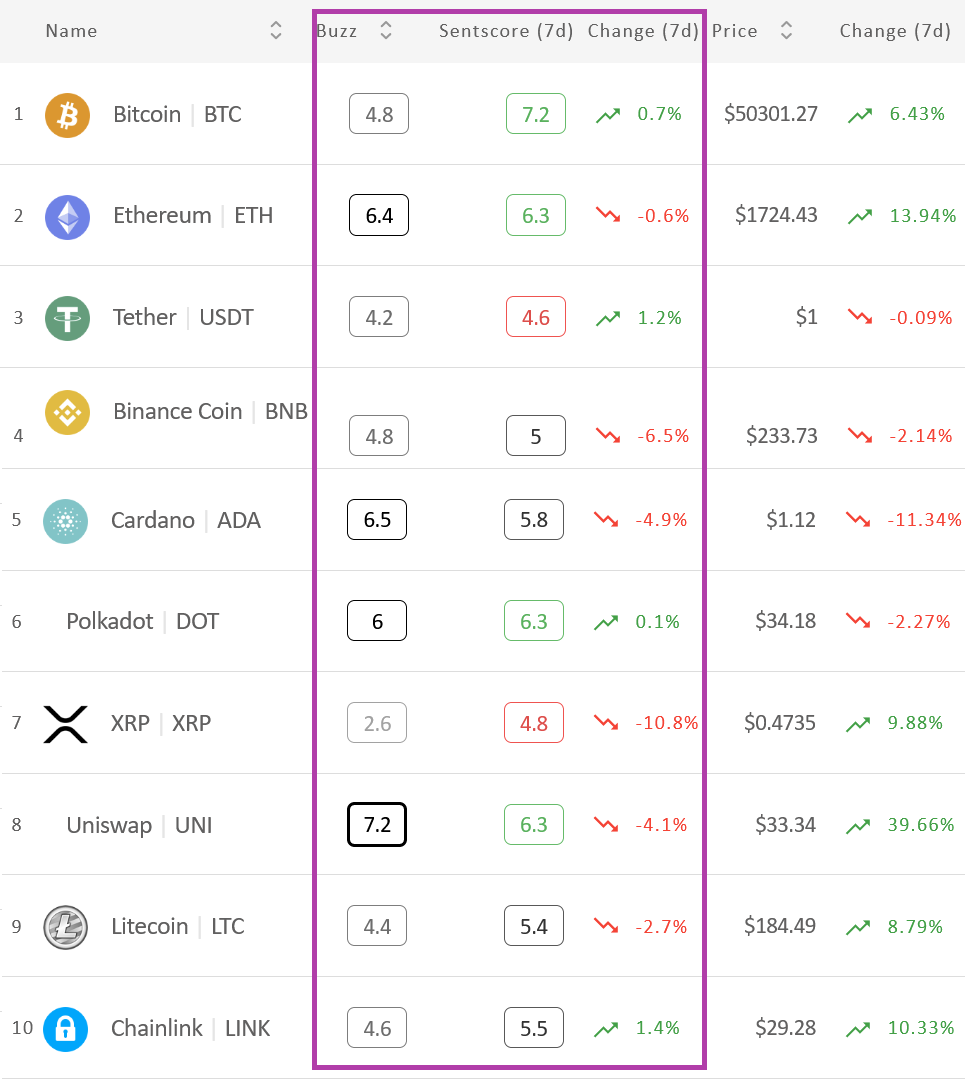Click Uniswap's 7.2 buzz score box
Viewport: 965px width, 1082px height.
[x=377, y=825]
